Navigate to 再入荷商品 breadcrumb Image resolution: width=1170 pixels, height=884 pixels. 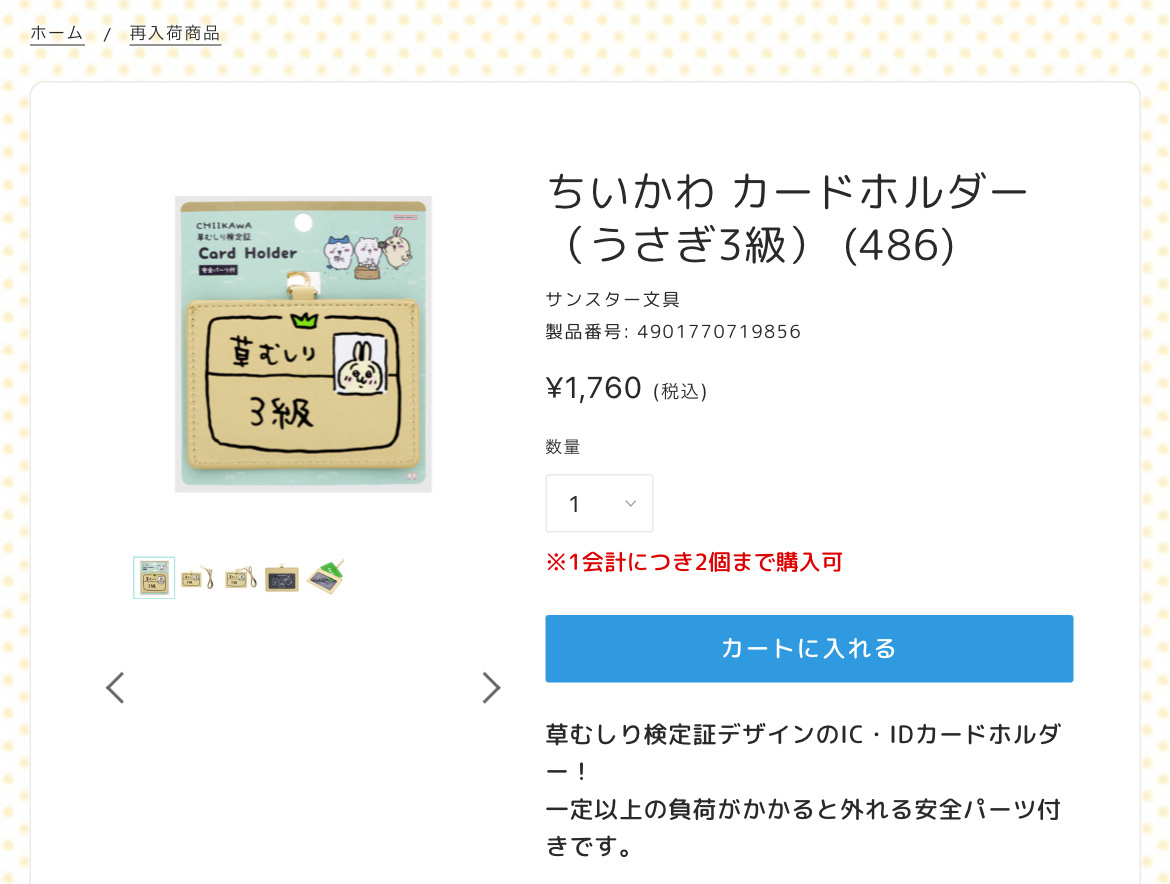click(175, 34)
